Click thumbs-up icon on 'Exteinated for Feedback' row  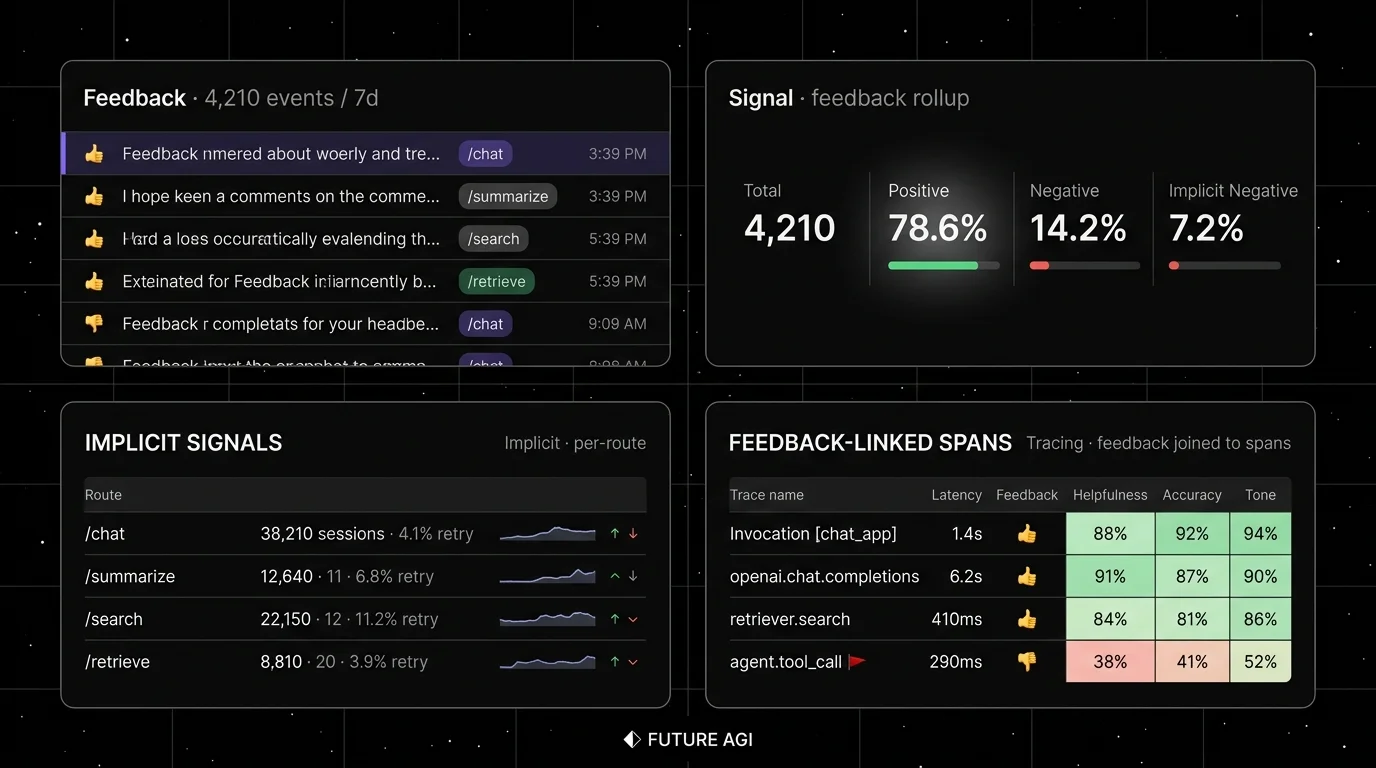(x=94, y=281)
